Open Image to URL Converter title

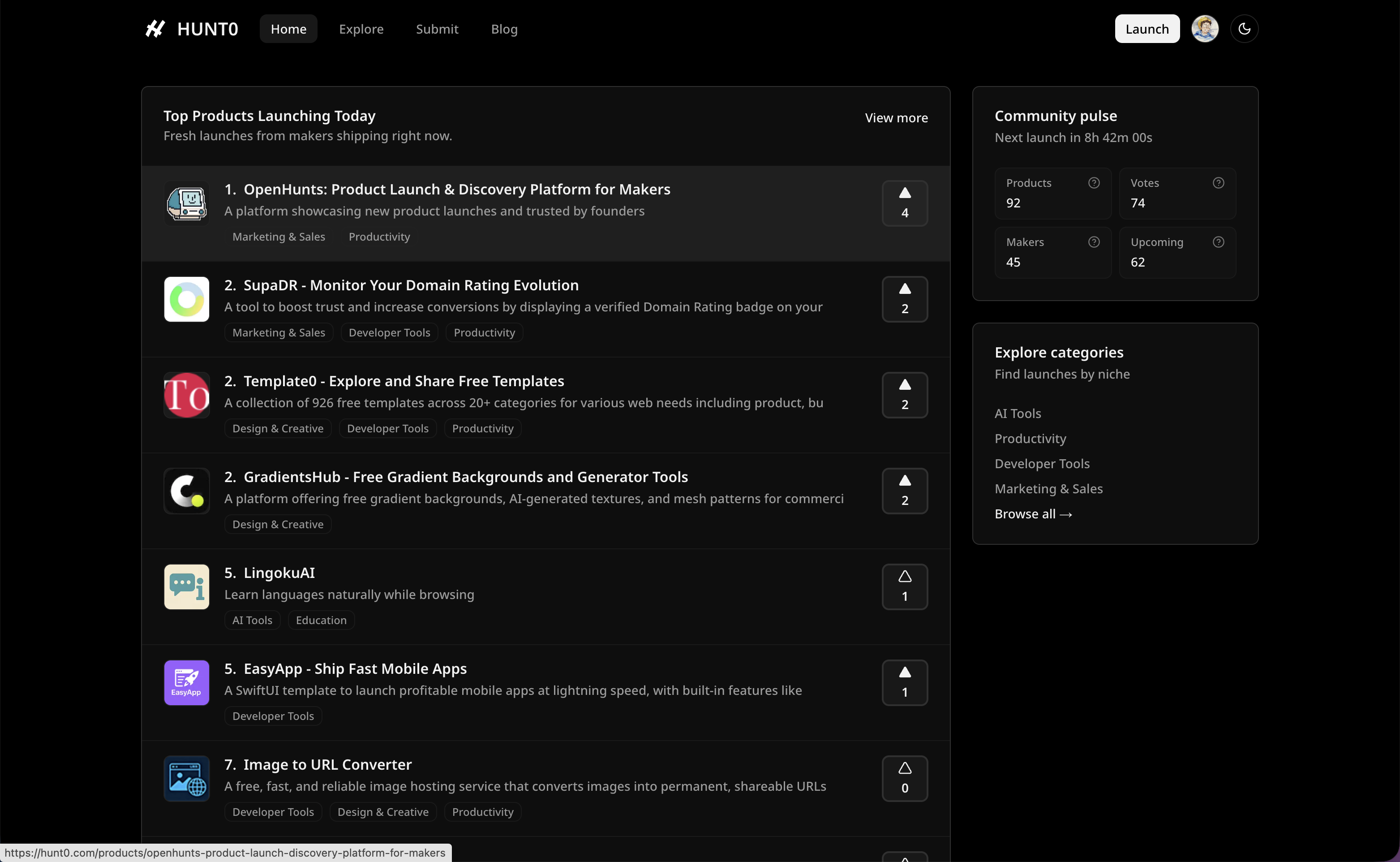click(x=328, y=764)
